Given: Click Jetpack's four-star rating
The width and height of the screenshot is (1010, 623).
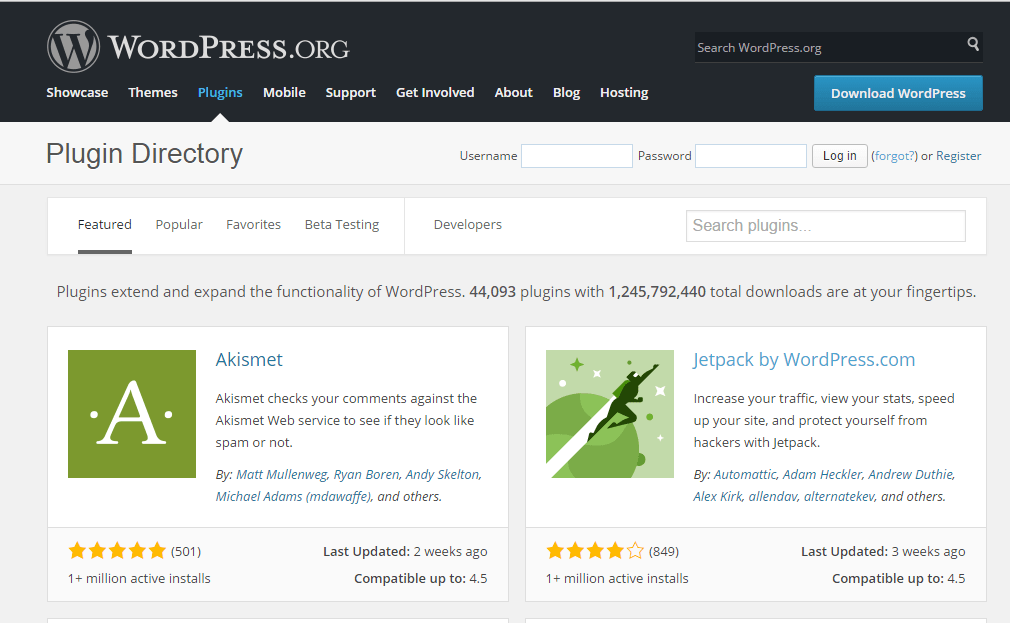Looking at the screenshot, I should (595, 551).
